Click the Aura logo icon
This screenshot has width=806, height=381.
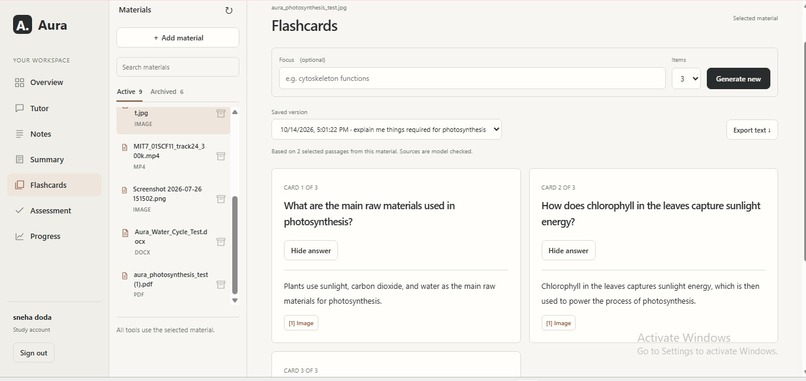coord(22,25)
